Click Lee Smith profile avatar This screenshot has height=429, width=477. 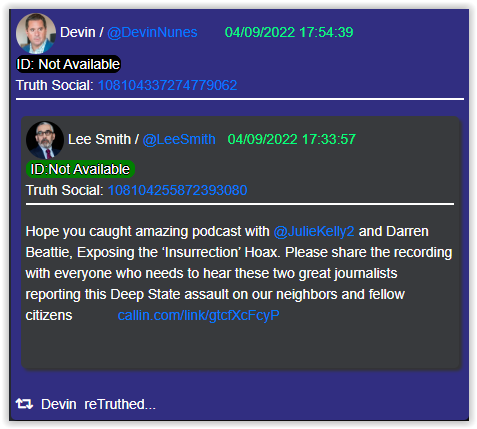click(x=45, y=140)
